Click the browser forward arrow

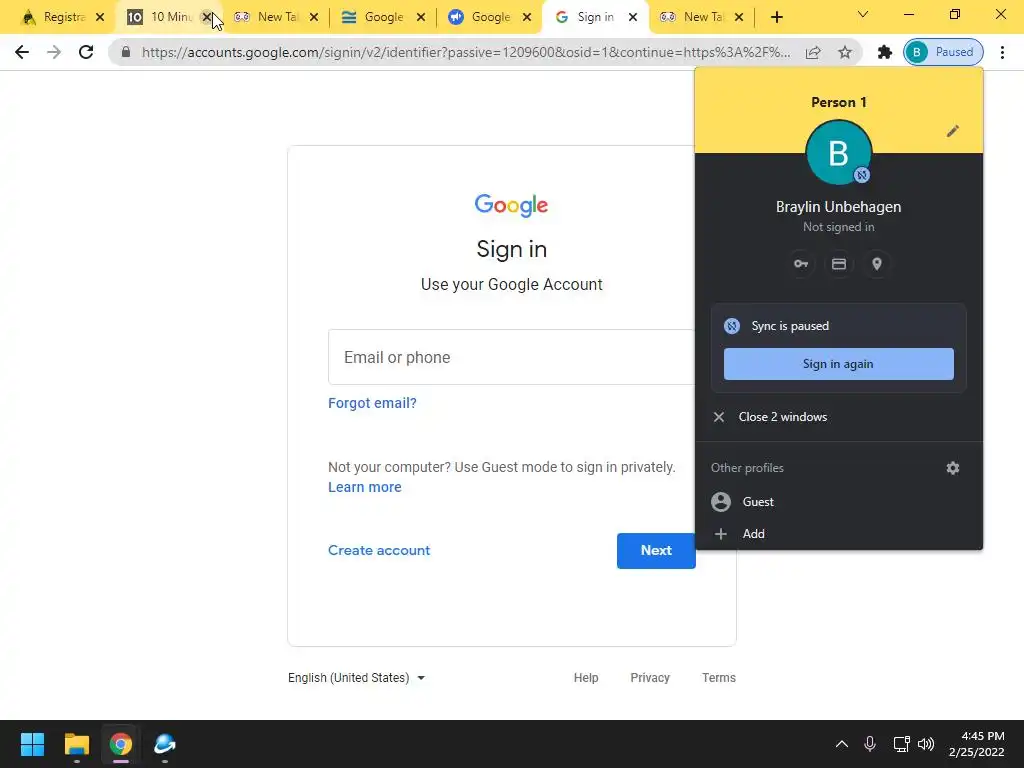click(x=54, y=52)
